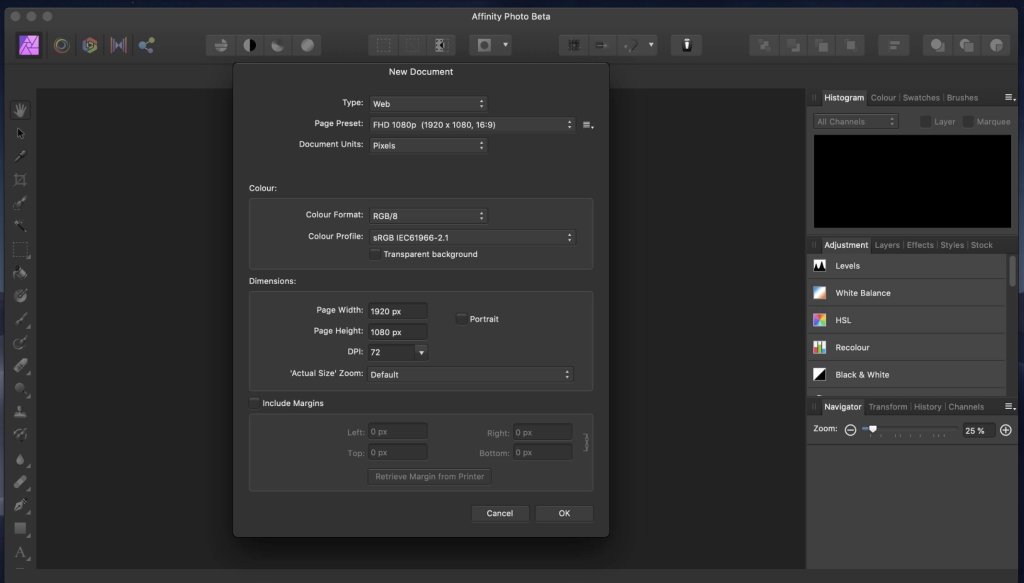Switch to the Export persona
The width and height of the screenshot is (1024, 583).
tap(146, 45)
